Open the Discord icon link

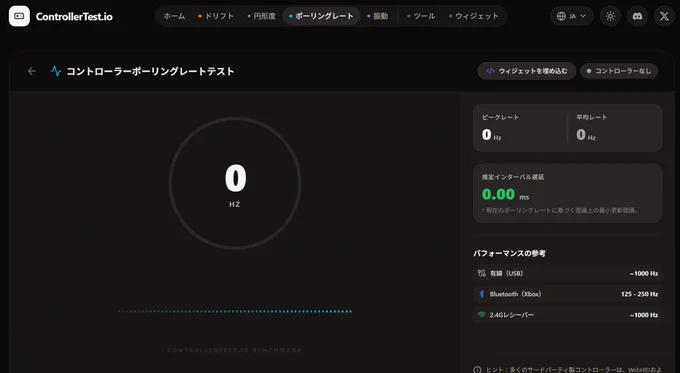637,16
